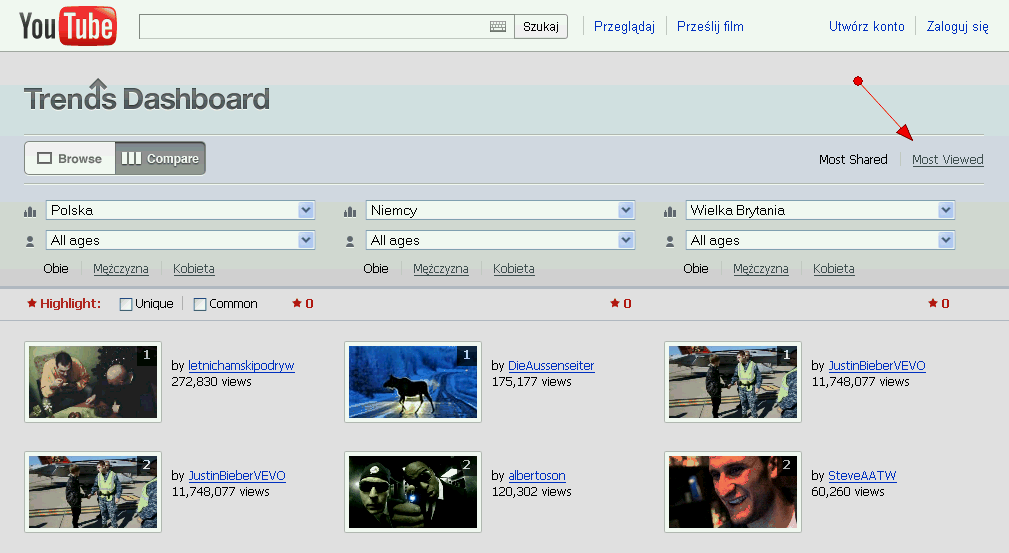The height and width of the screenshot is (553, 1009).
Task: Open the Utwórz konto link
Action: 867,26
